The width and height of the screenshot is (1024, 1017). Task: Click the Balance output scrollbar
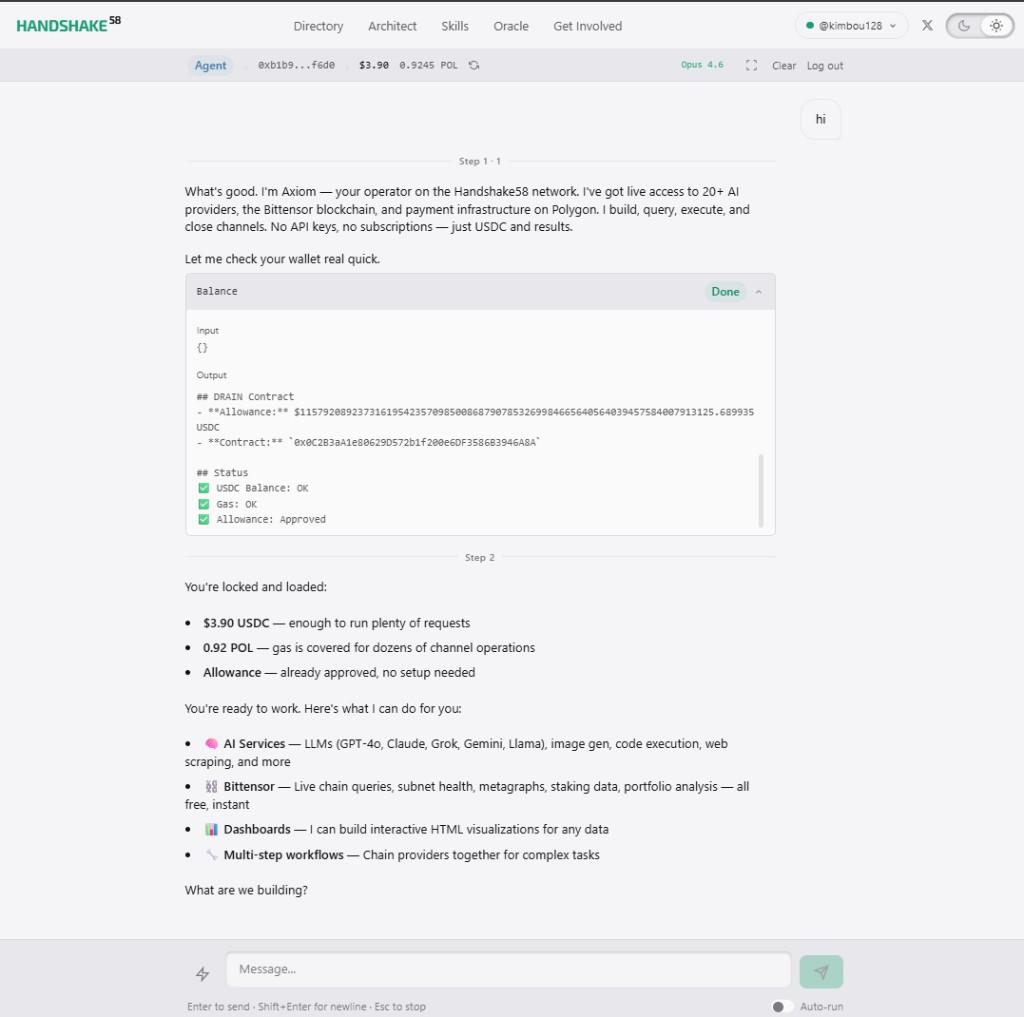point(761,490)
